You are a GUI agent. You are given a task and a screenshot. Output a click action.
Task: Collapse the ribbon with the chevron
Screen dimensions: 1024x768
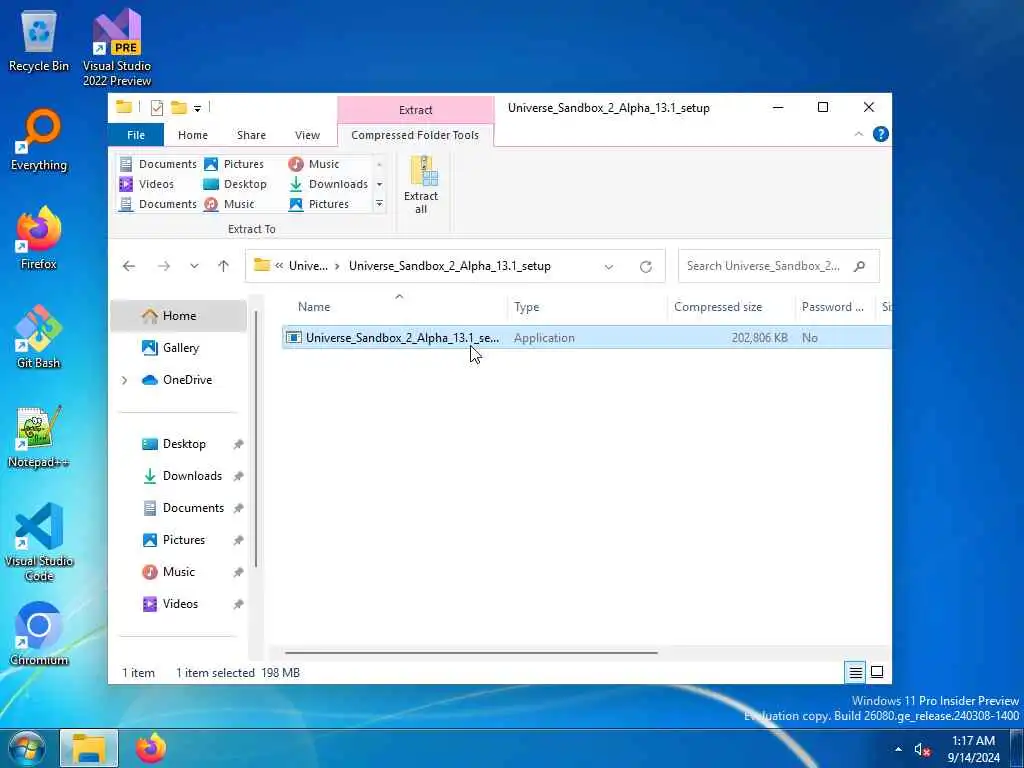(x=858, y=135)
